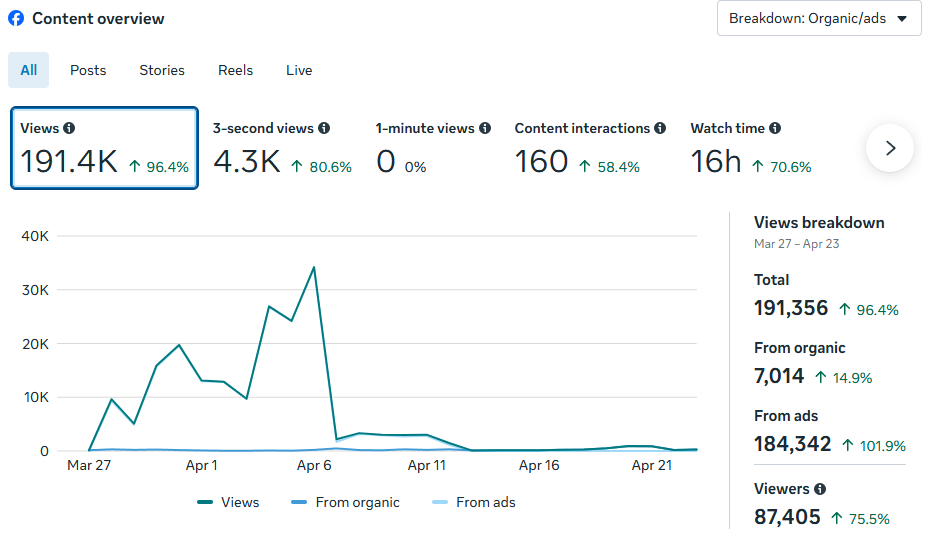Select the 1-minute views metric
Image resolution: width=929 pixels, height=538 pixels.
pos(433,148)
